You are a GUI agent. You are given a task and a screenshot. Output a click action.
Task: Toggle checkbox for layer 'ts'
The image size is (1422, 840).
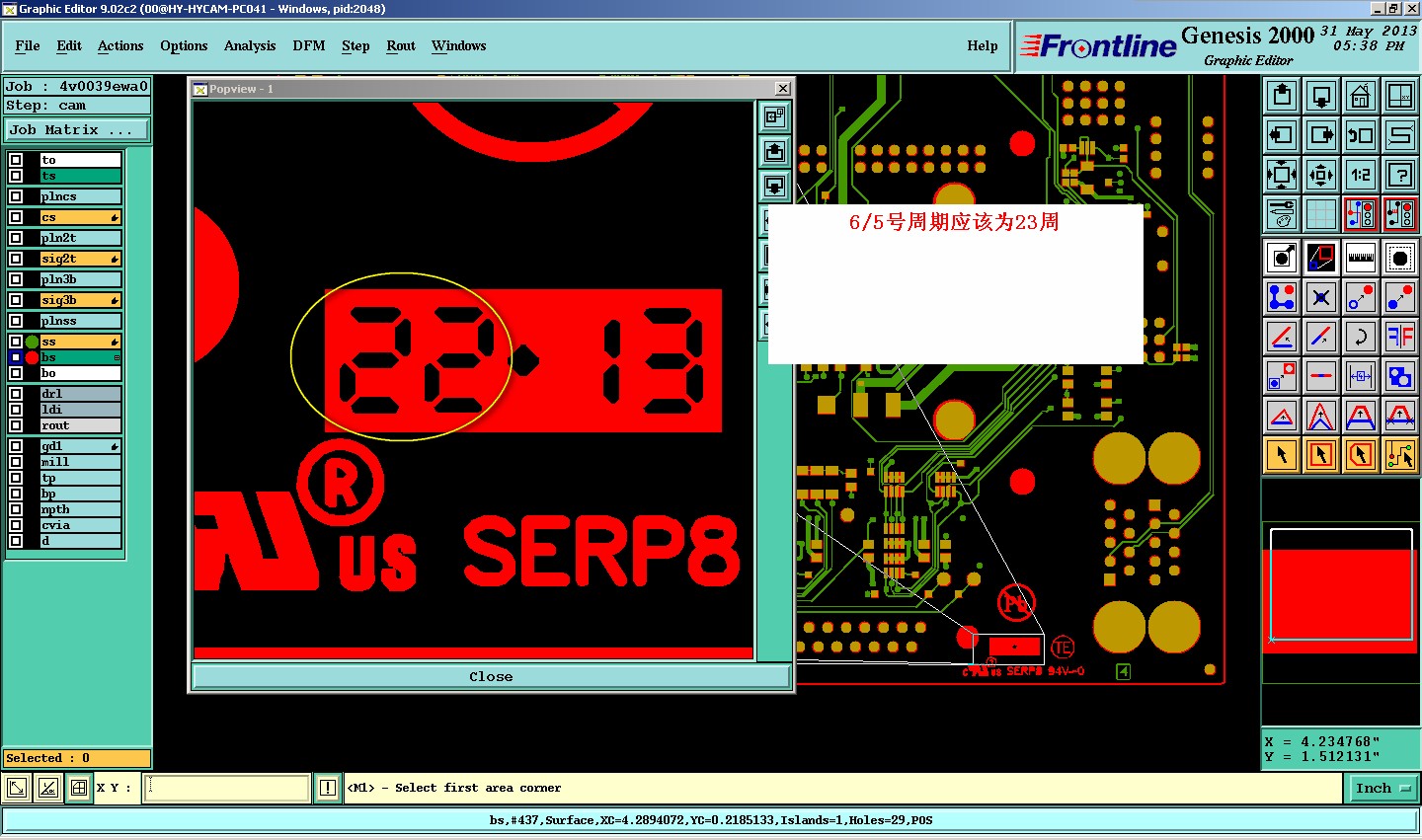tap(16, 176)
